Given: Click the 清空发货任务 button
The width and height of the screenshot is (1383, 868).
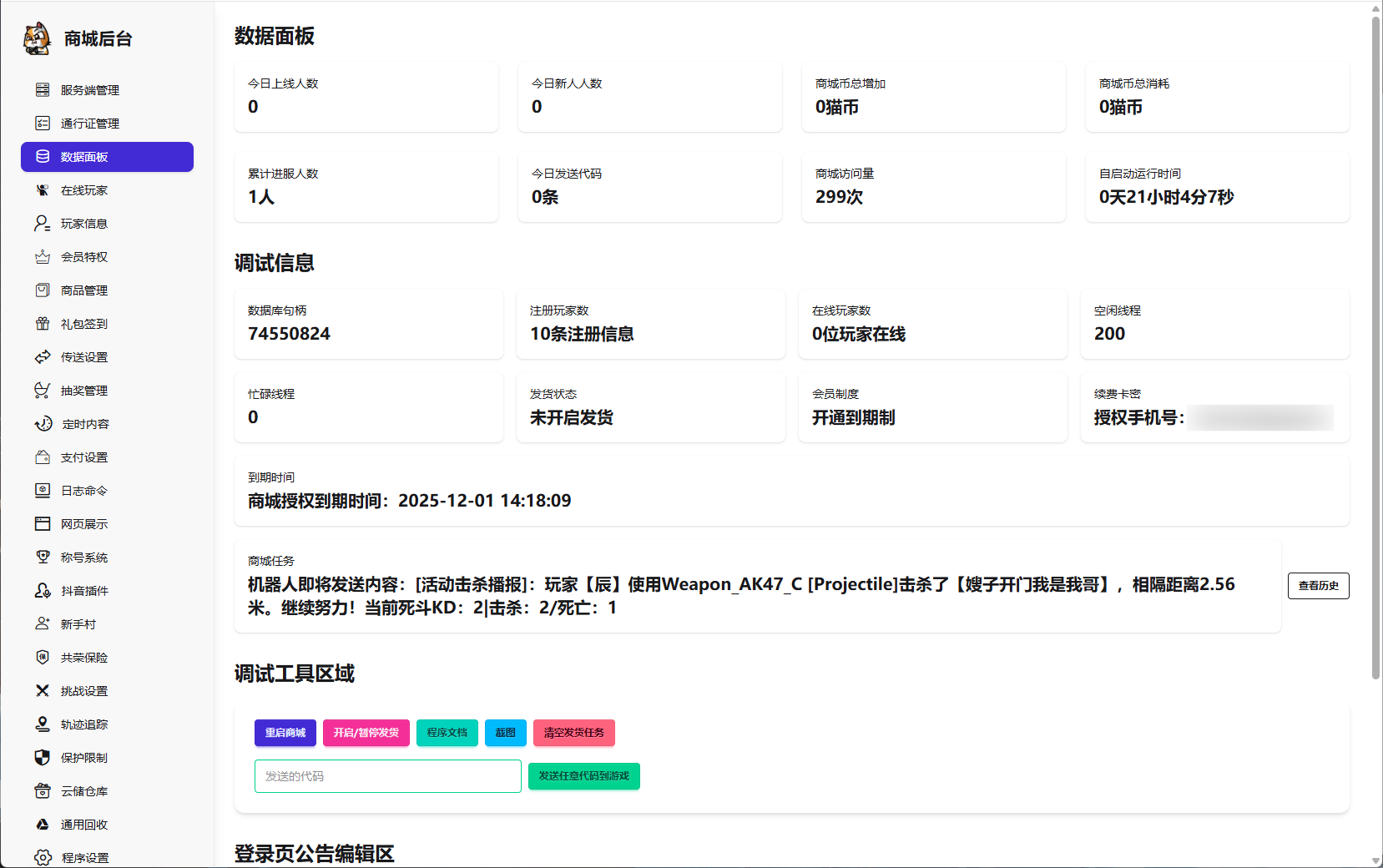Looking at the screenshot, I should point(573,733).
